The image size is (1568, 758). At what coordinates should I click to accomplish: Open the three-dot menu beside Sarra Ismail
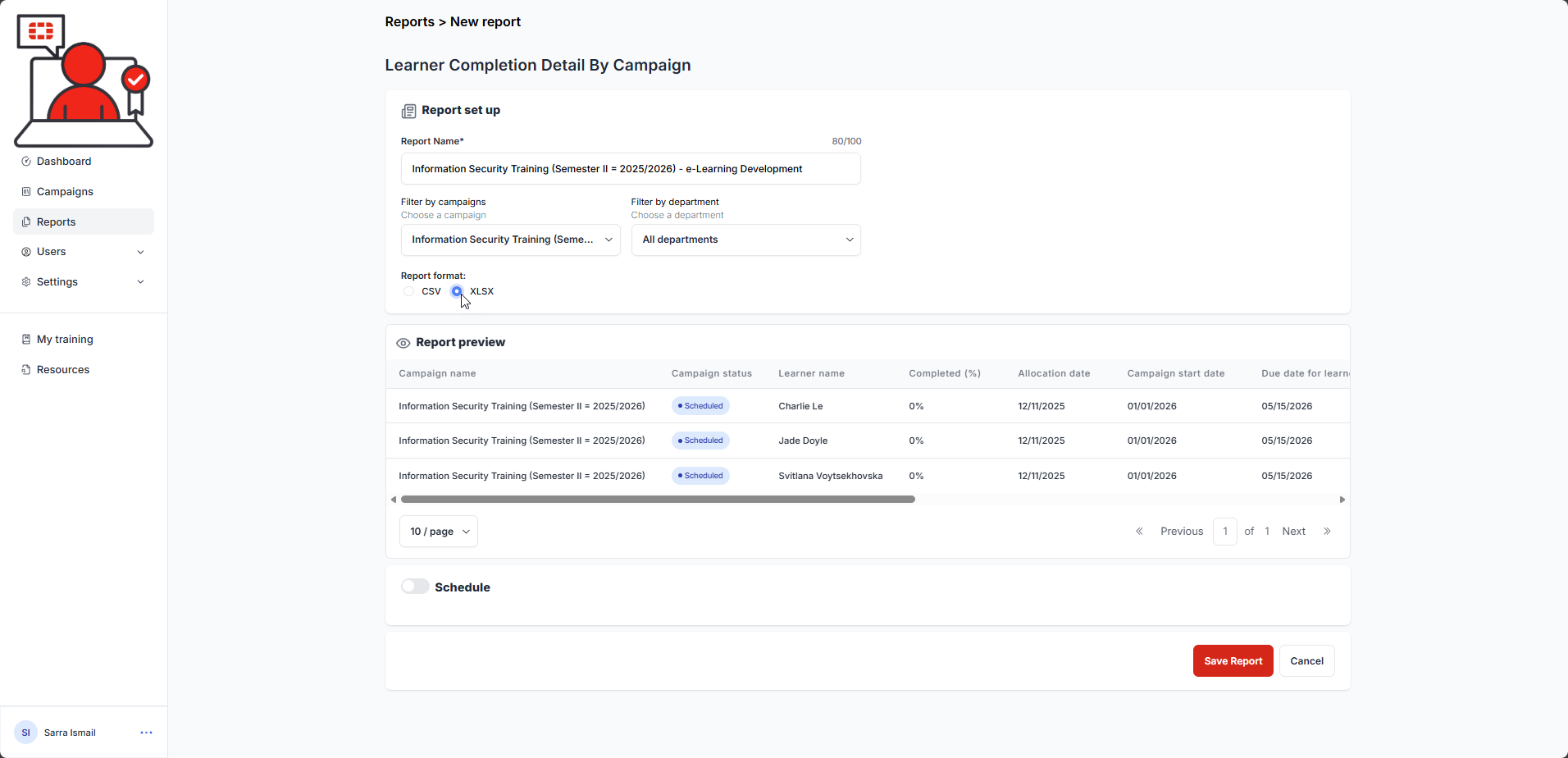coord(146,733)
